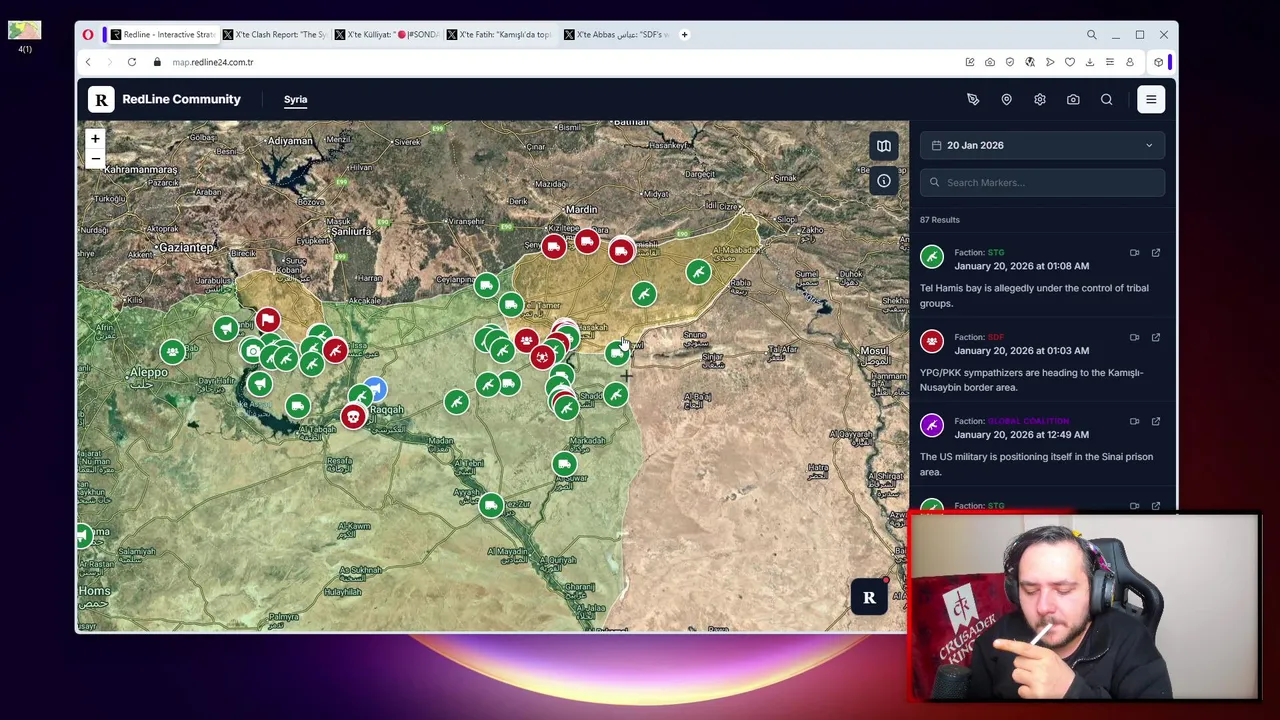Select the YPG/PKK sympathizers result text

pos(1031,380)
